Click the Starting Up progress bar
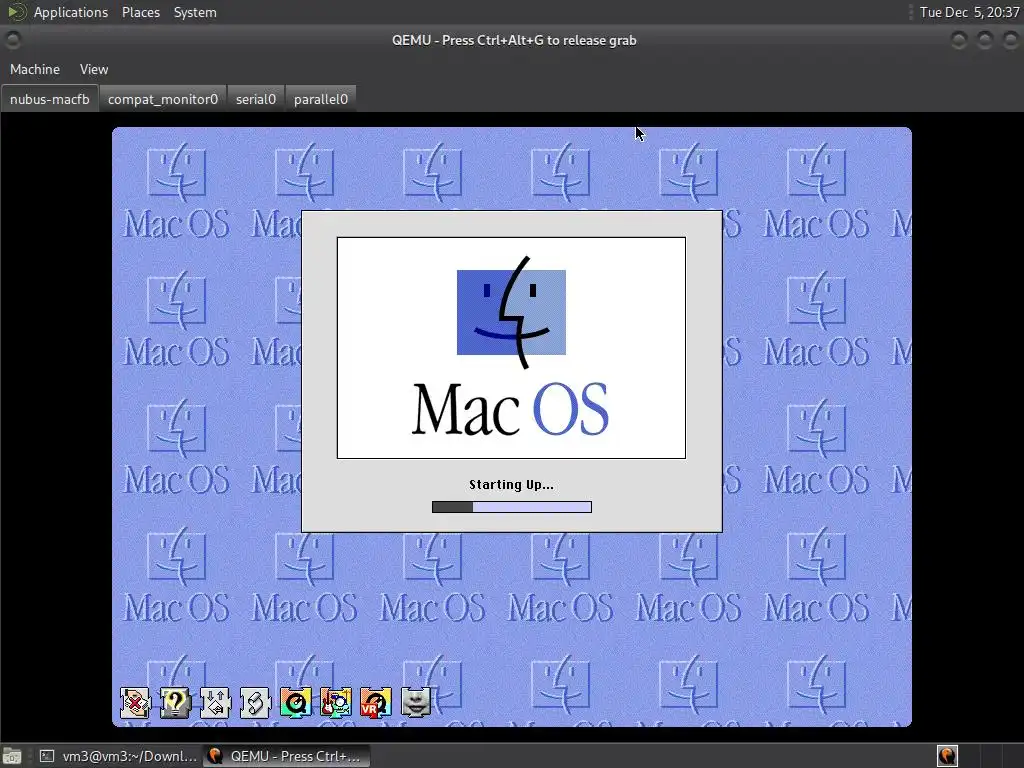Screen dimensions: 1024x768 point(511,507)
